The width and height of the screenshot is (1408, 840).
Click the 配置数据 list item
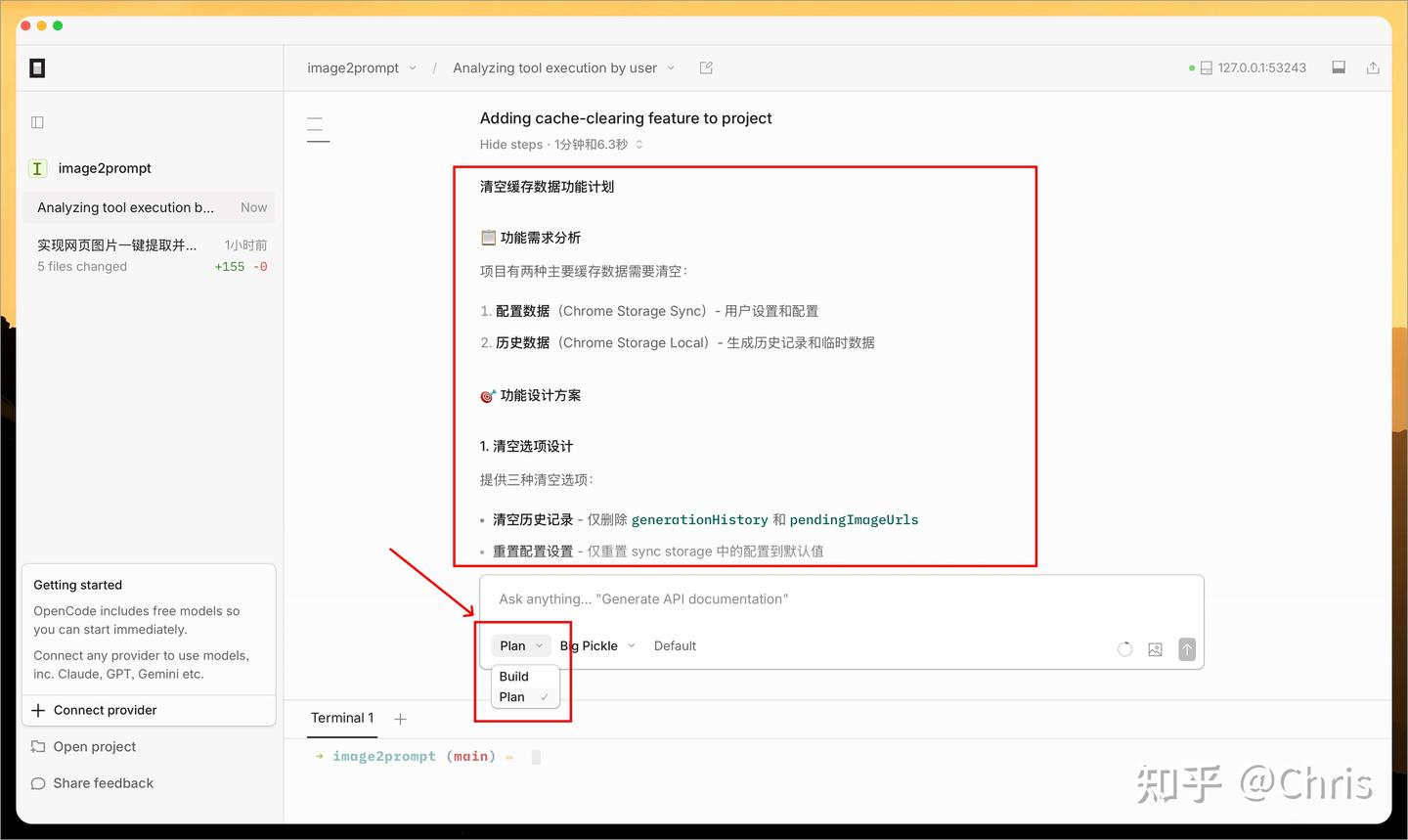[x=649, y=311]
